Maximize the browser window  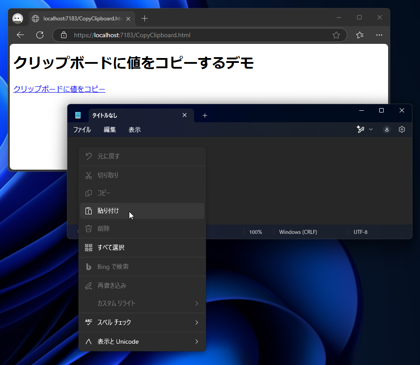pyautogui.click(x=359, y=17)
